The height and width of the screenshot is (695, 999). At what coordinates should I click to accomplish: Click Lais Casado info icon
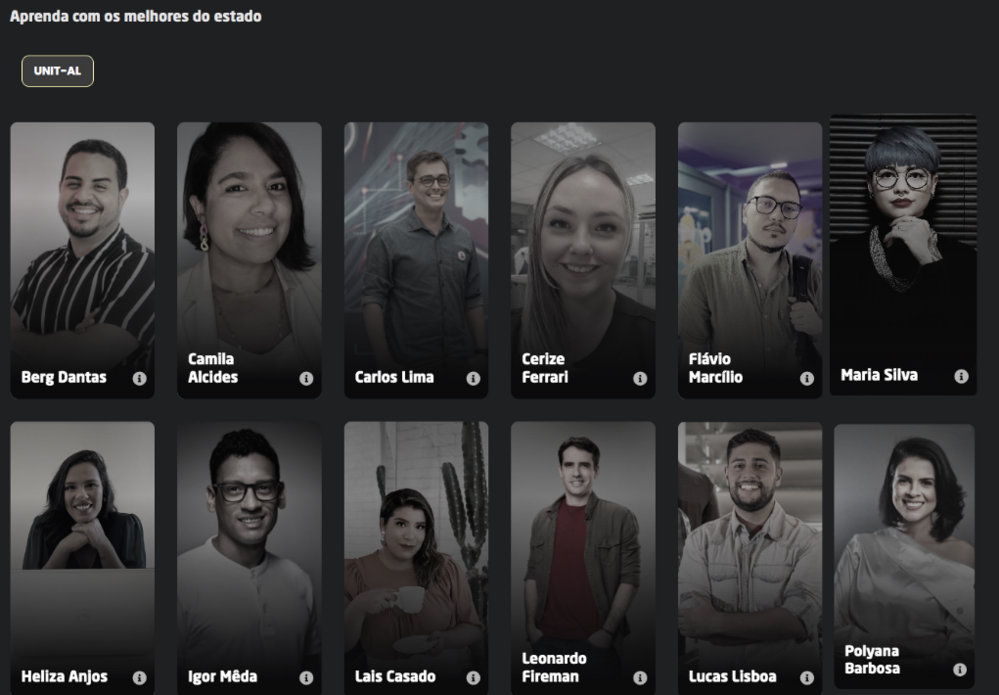[473, 678]
